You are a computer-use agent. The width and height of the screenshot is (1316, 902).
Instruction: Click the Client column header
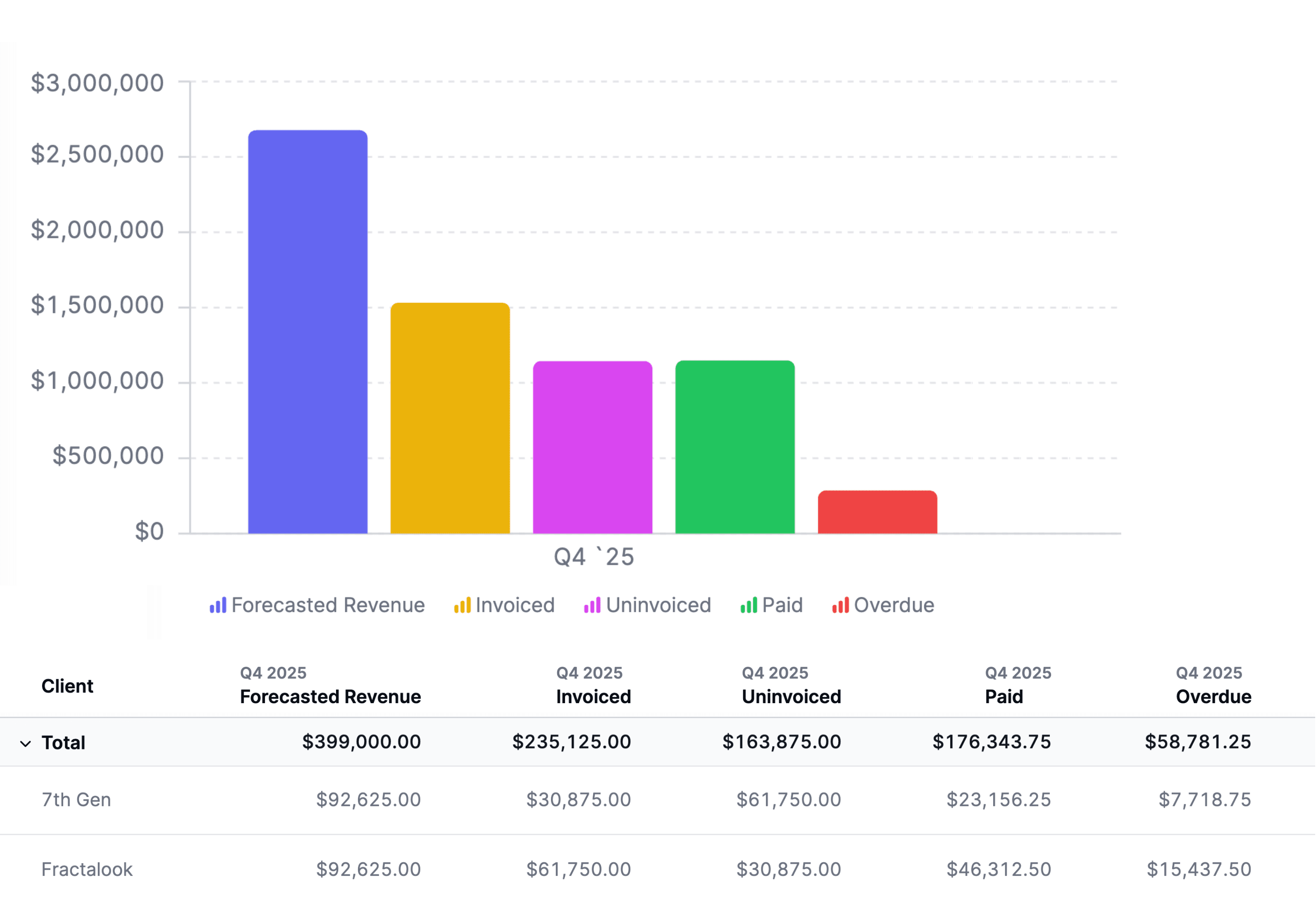coord(67,686)
